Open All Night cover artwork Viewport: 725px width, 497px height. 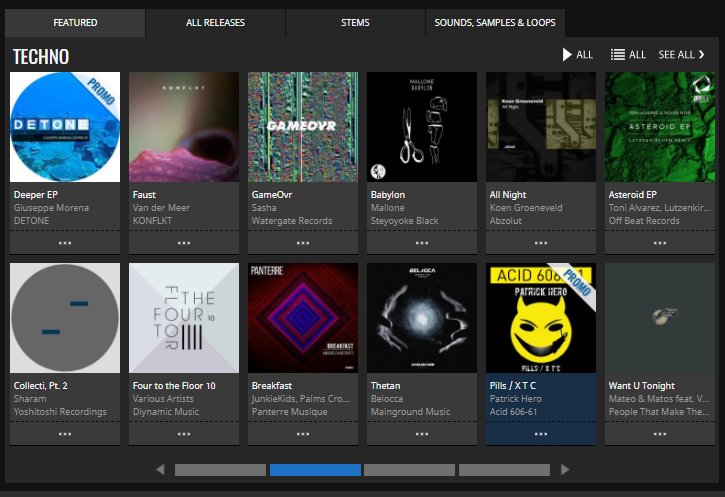541,127
